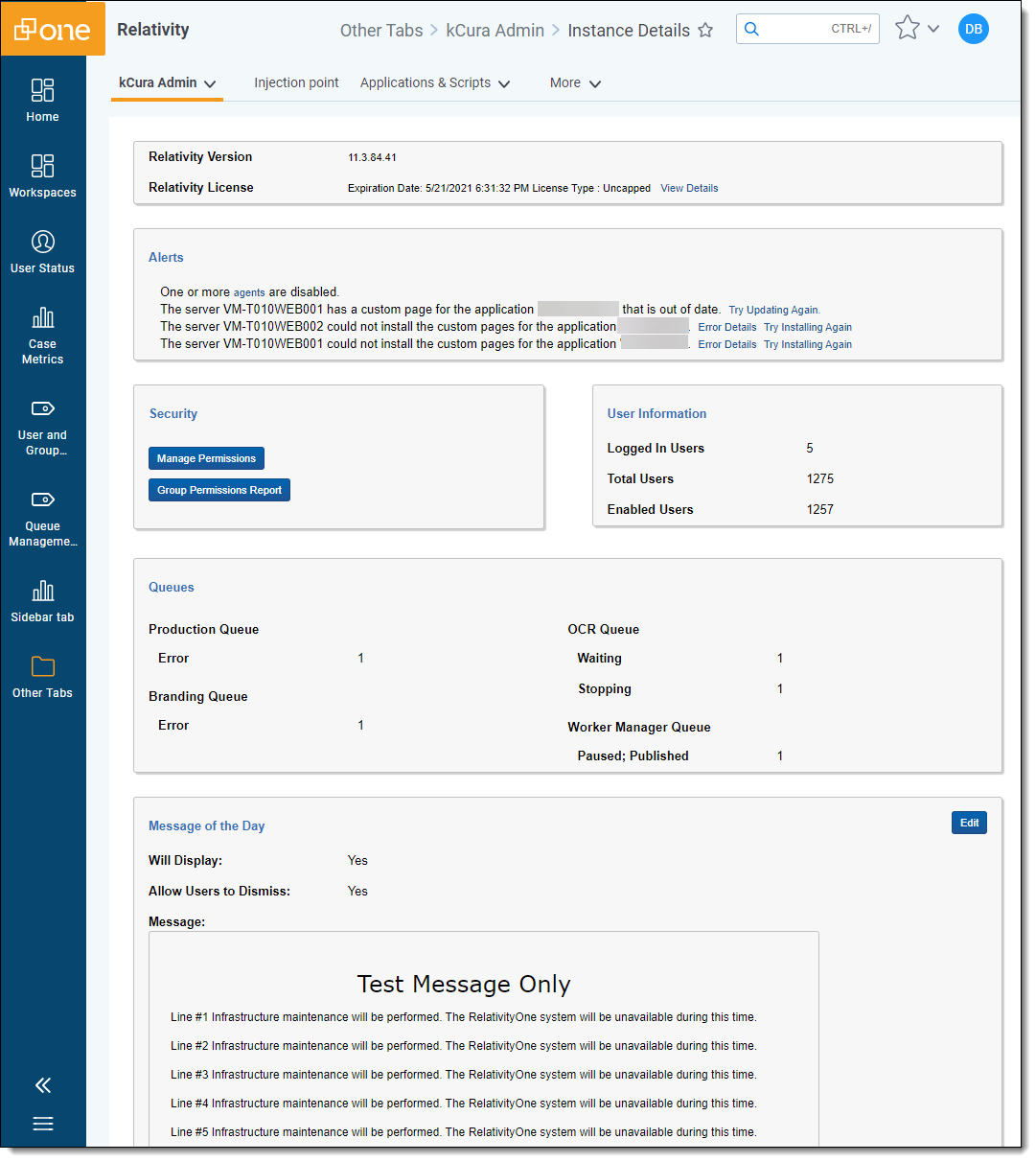
Task: Collapse the sidebar with double chevron
Action: pos(43,1085)
